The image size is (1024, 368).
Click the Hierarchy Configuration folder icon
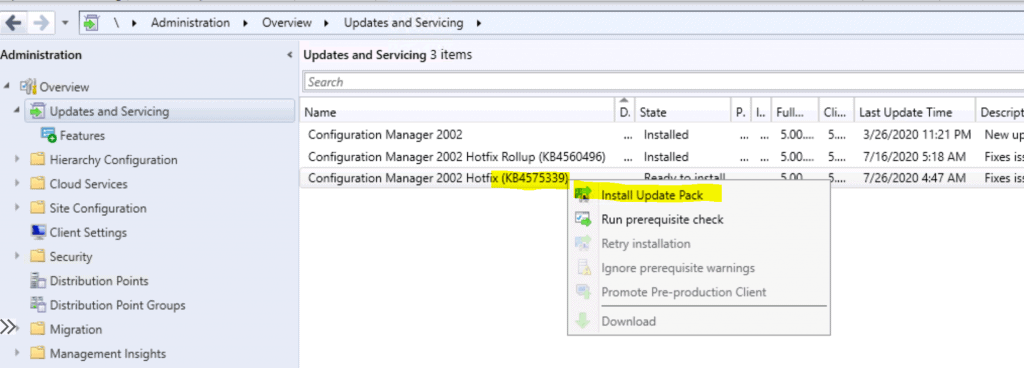coord(38,160)
